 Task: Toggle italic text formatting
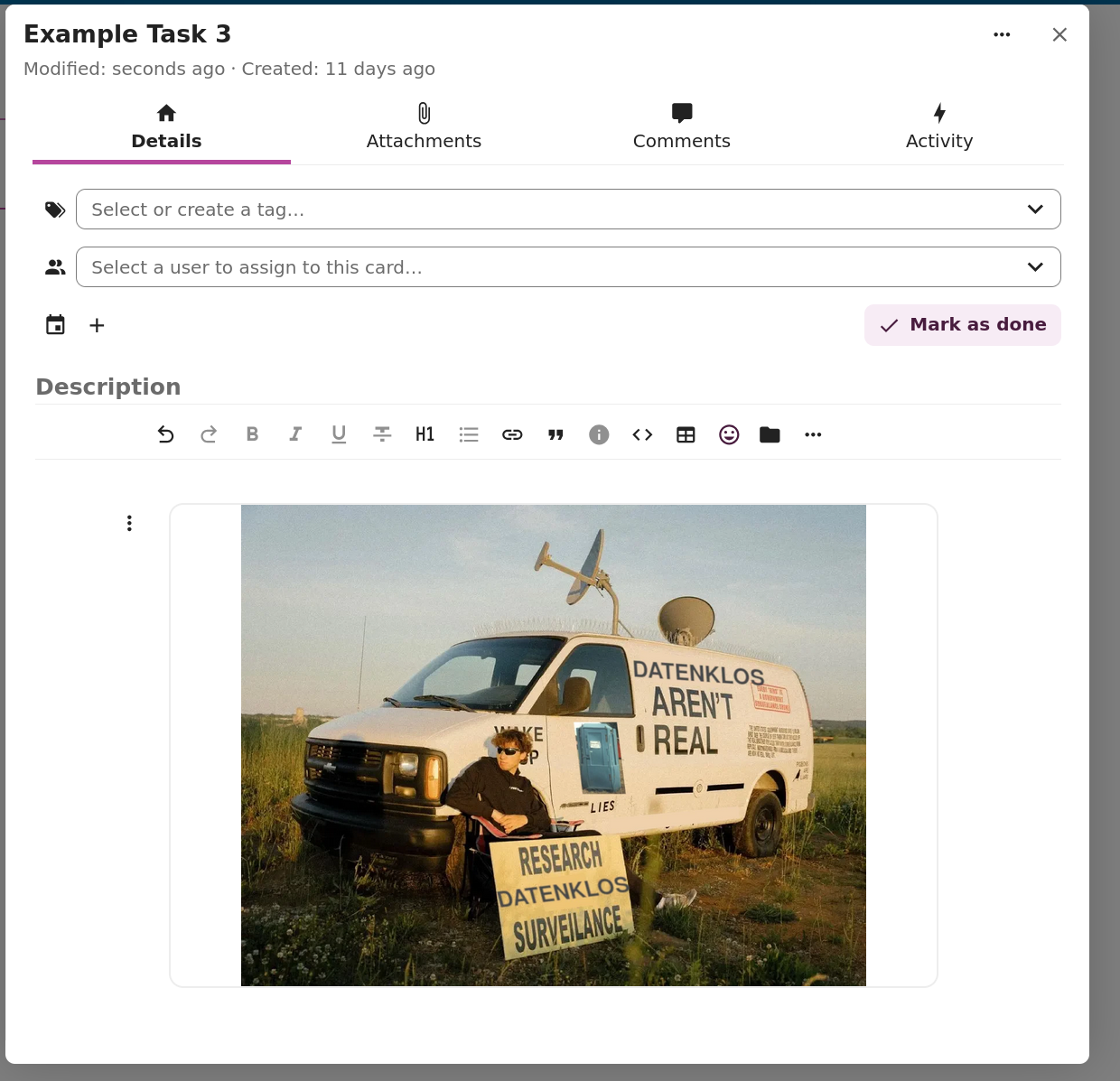pyautogui.click(x=295, y=434)
